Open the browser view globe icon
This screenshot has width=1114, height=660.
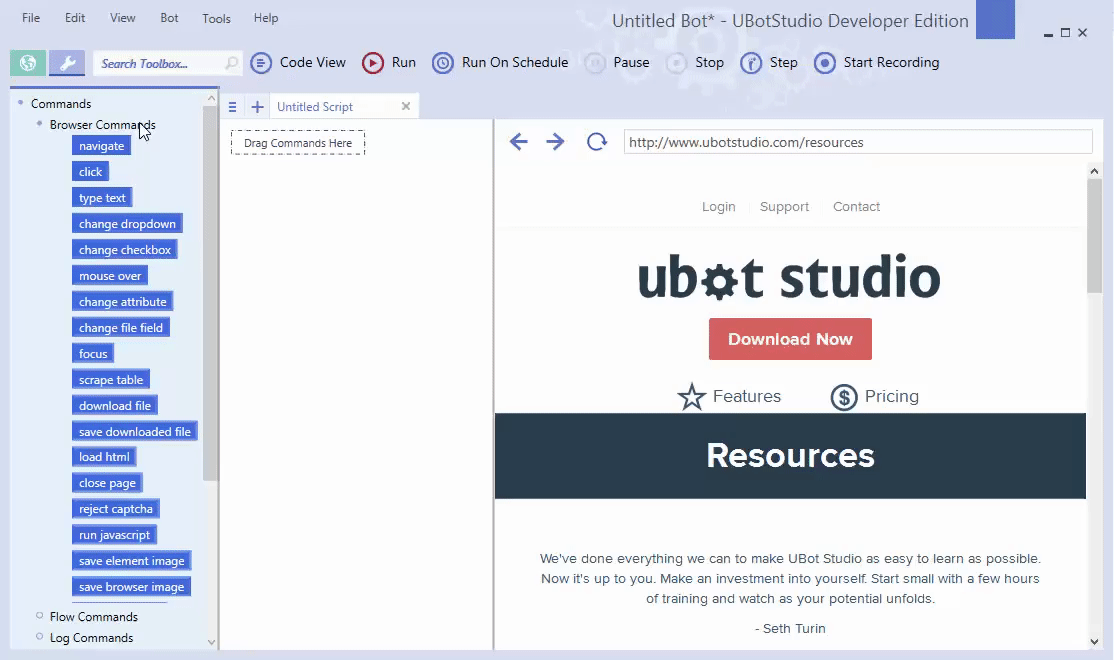(28, 63)
